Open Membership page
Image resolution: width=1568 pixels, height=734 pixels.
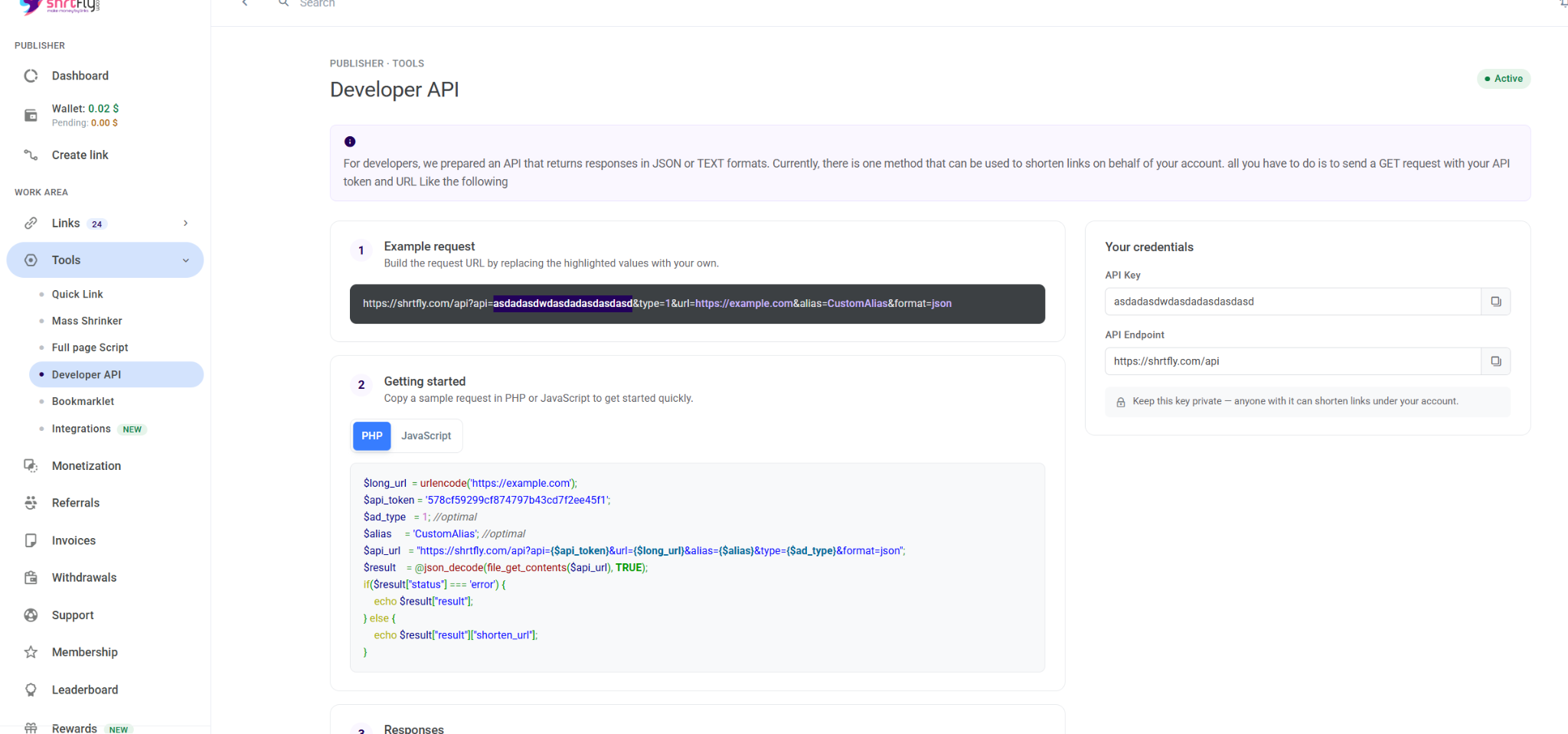click(84, 652)
